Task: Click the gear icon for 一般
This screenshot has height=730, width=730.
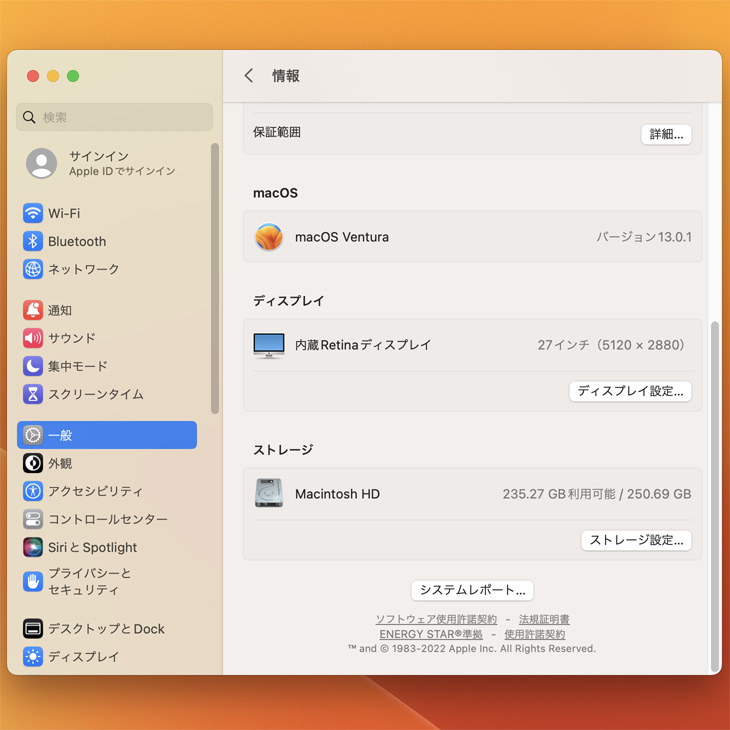Action: tap(33, 435)
